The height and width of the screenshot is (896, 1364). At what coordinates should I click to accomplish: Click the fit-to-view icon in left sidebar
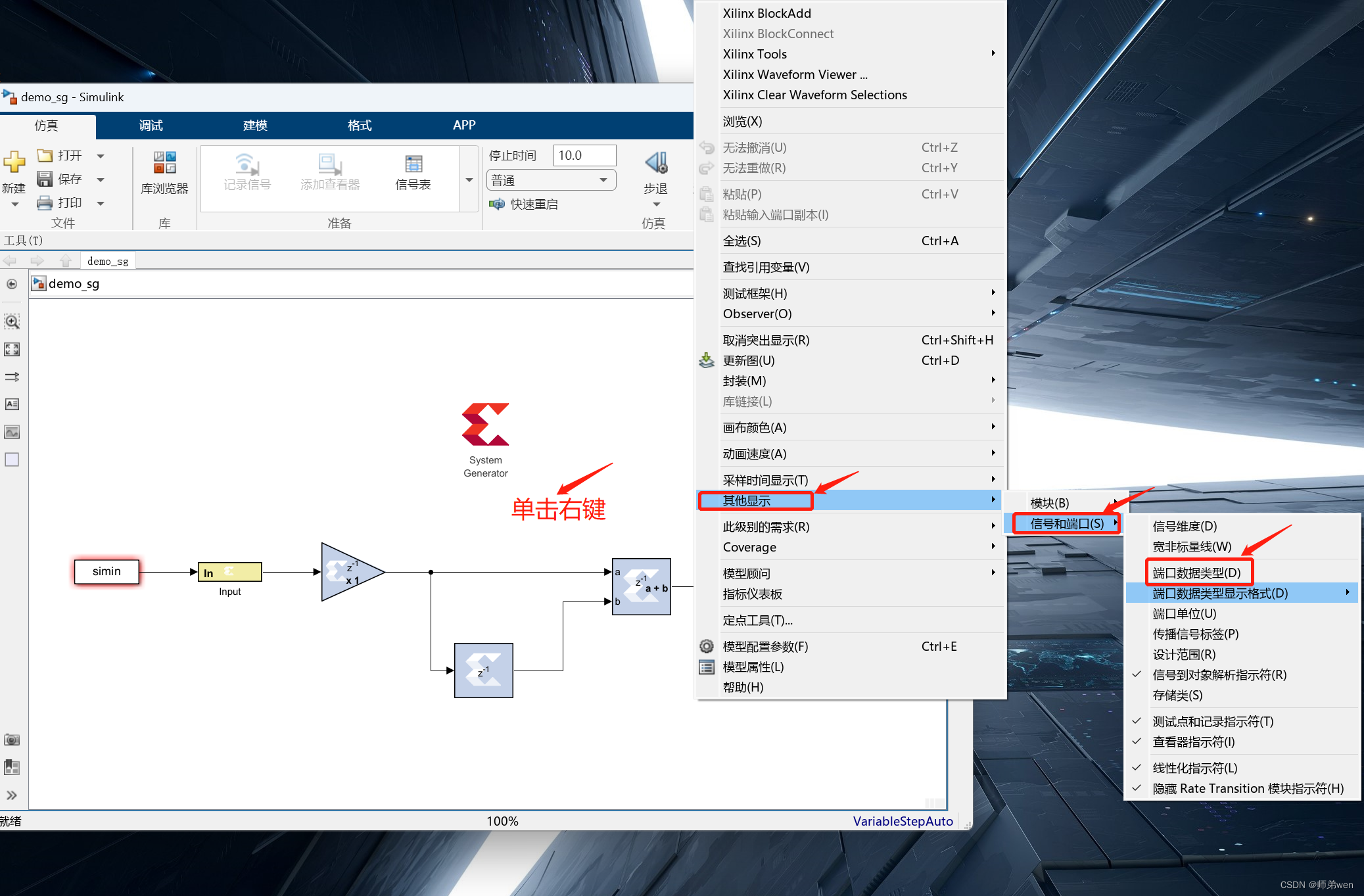pyautogui.click(x=12, y=349)
